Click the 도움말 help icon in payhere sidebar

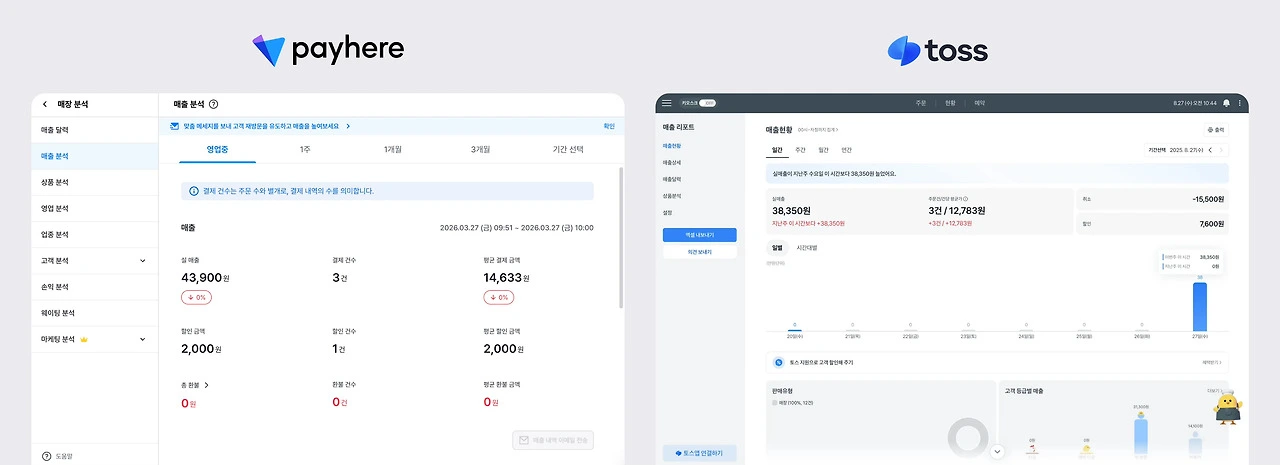(46, 456)
